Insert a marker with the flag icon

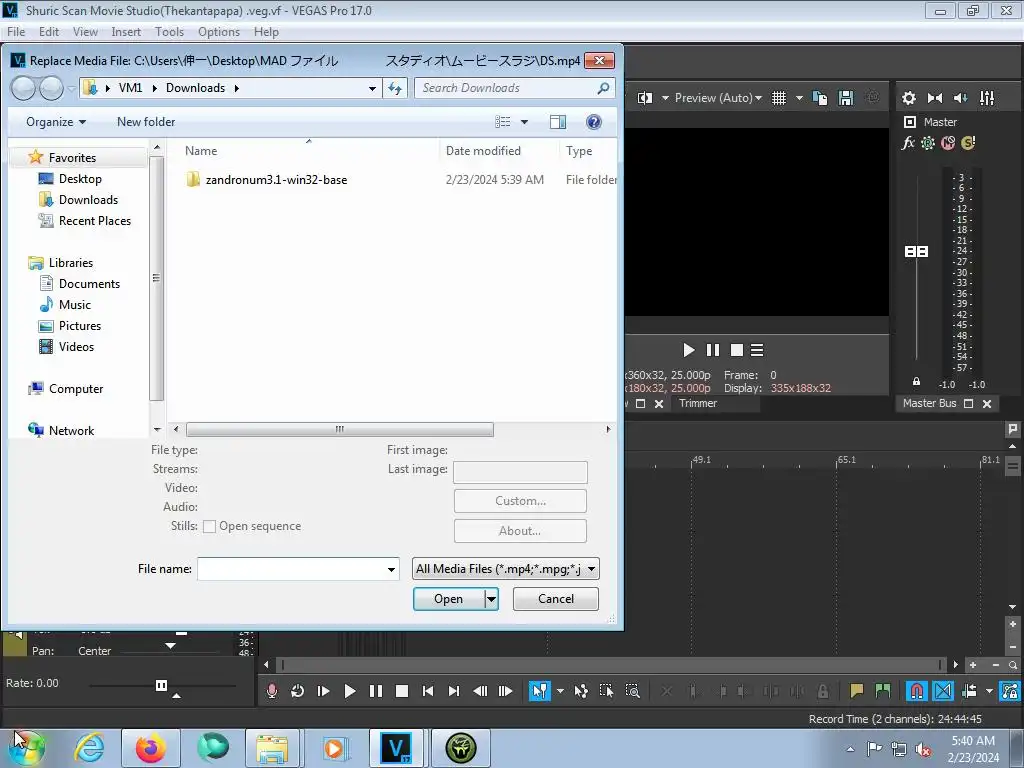(x=856, y=691)
